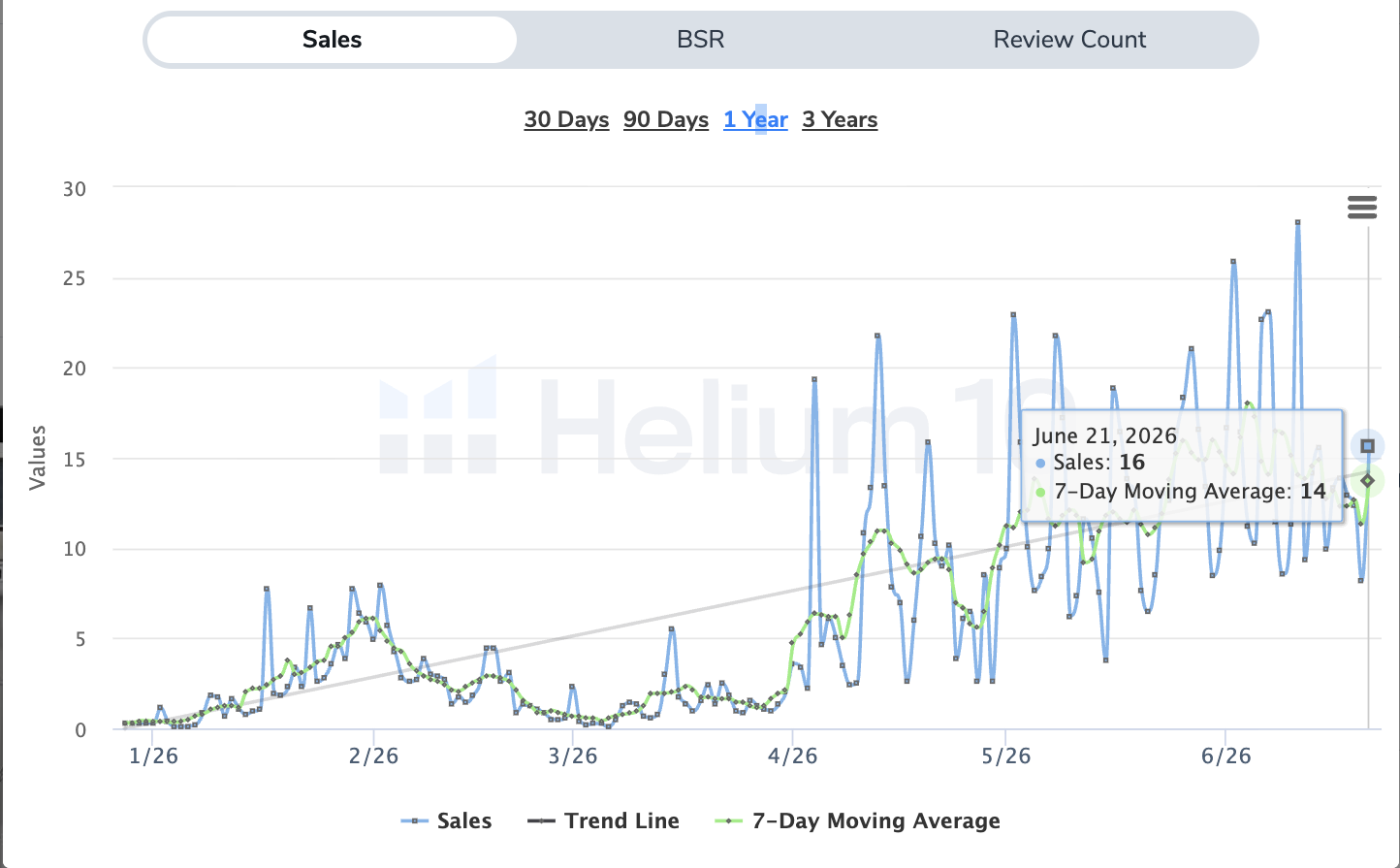The image size is (1400, 868).
Task: Click the 6/26 x-axis date label
Action: click(x=1226, y=756)
